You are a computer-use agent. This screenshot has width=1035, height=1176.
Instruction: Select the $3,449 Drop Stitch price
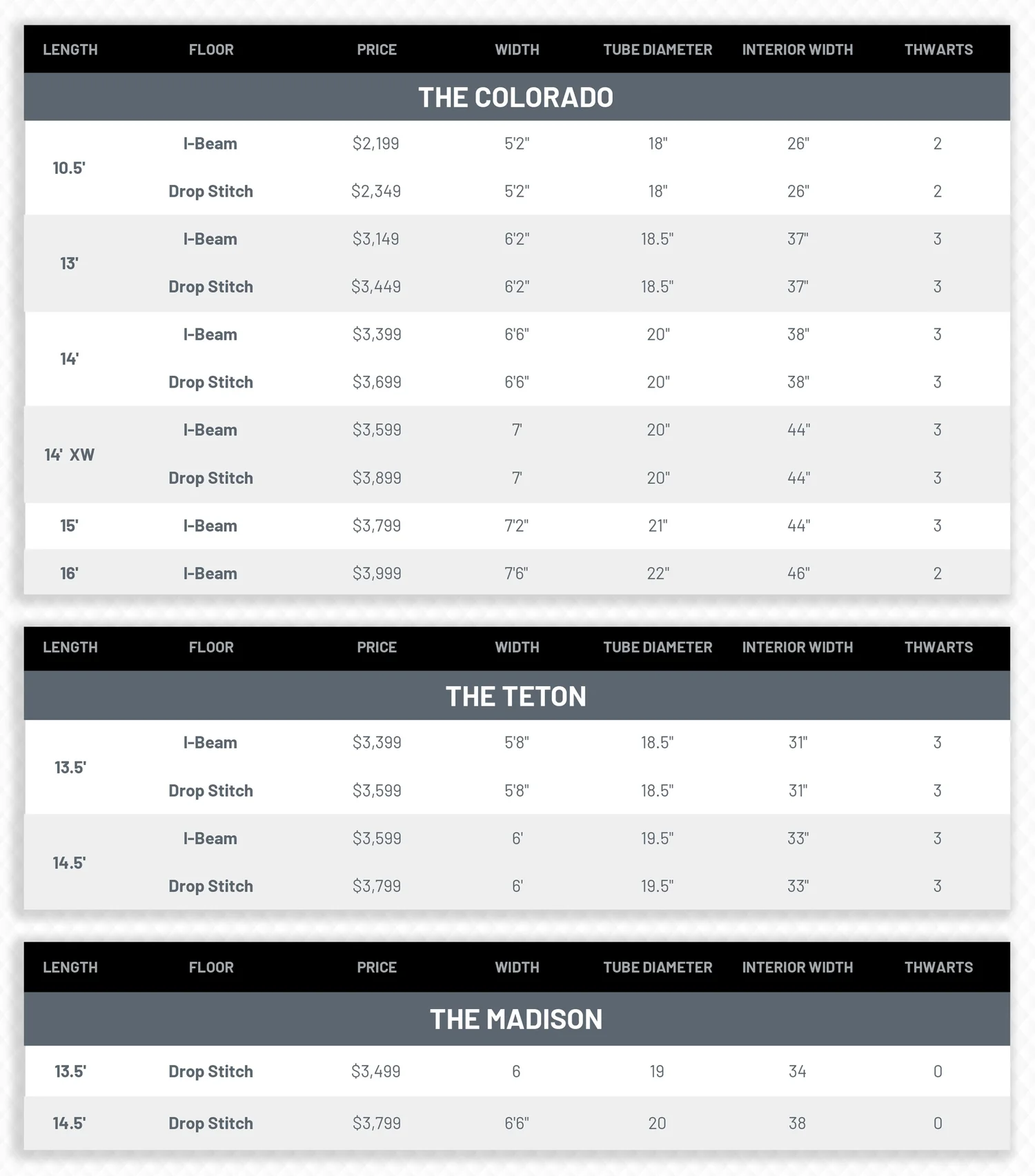376,286
